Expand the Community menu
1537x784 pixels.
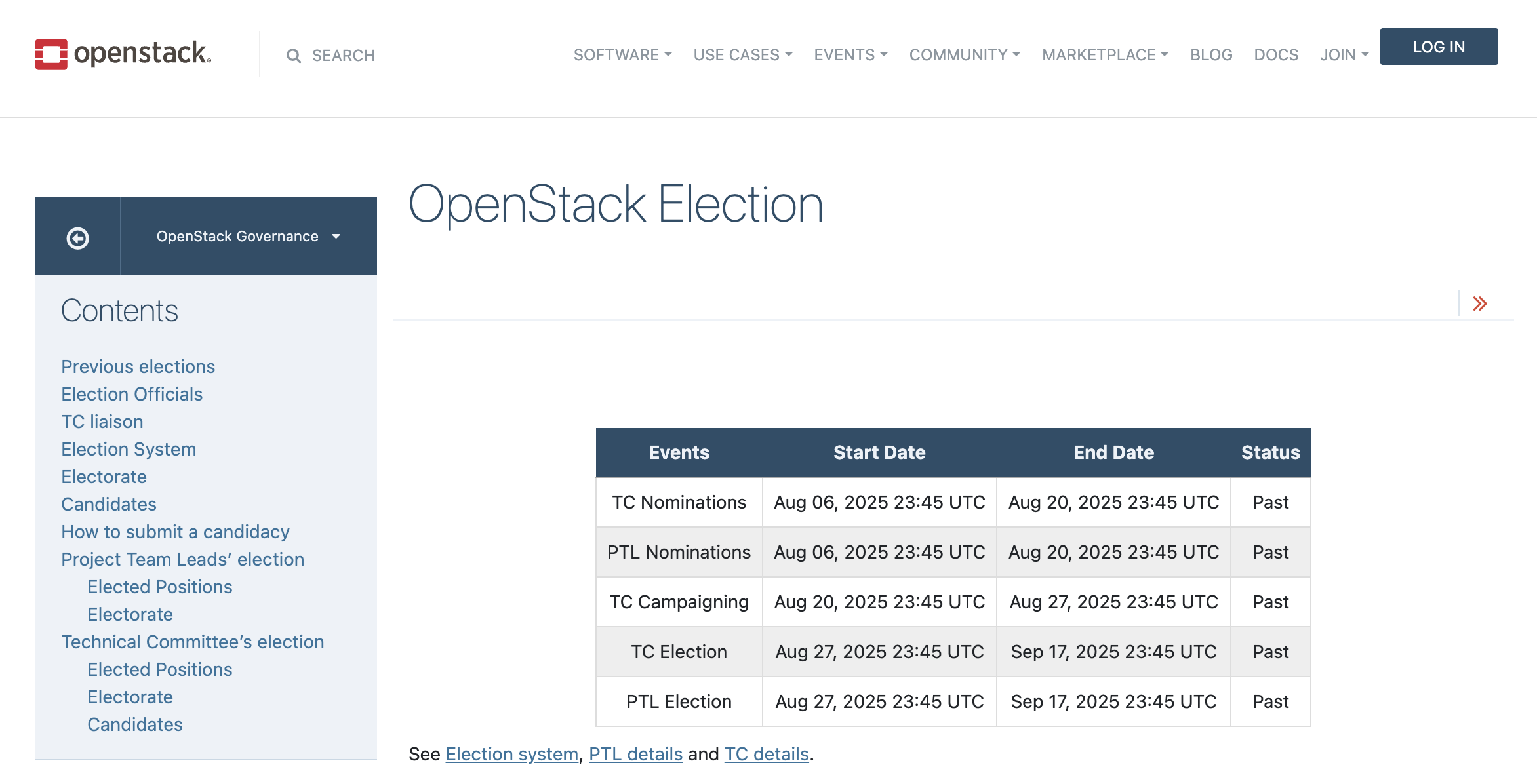point(965,55)
